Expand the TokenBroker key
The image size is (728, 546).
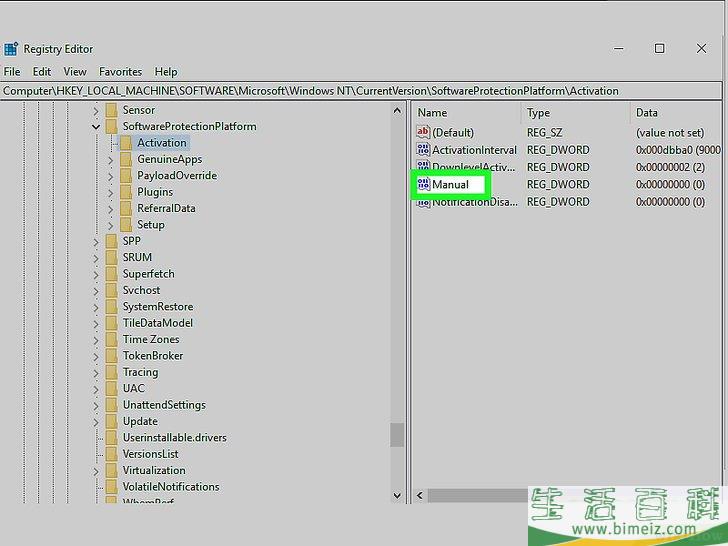(x=96, y=356)
